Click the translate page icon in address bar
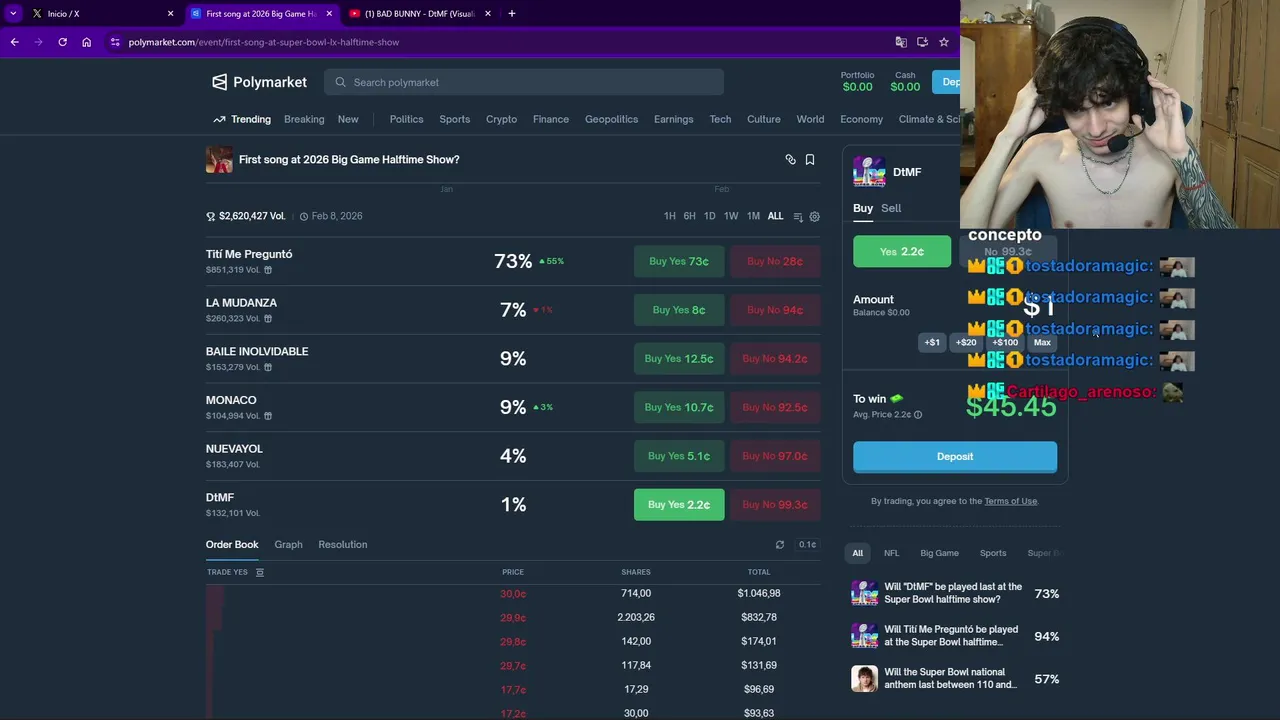Image resolution: width=1280 pixels, height=720 pixels. click(901, 42)
